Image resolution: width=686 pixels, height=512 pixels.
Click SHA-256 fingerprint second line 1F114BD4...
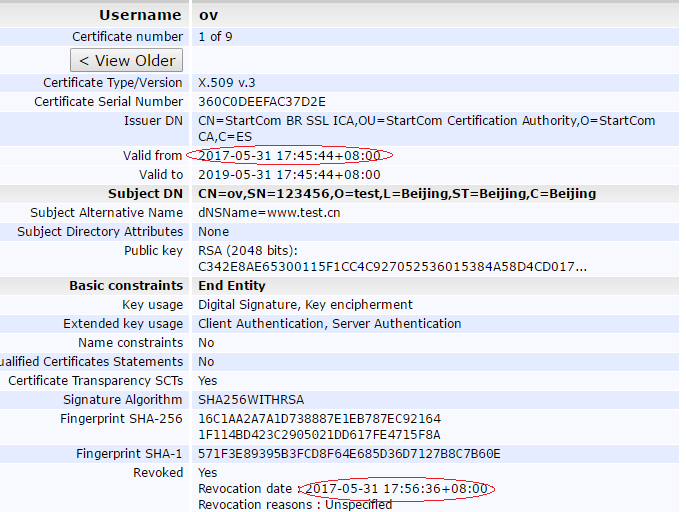pos(319,435)
